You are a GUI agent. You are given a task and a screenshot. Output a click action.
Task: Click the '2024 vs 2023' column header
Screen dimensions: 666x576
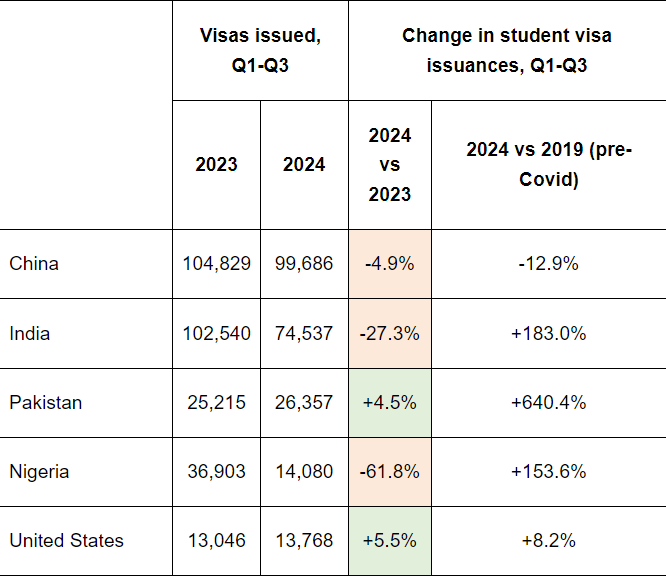pos(390,165)
